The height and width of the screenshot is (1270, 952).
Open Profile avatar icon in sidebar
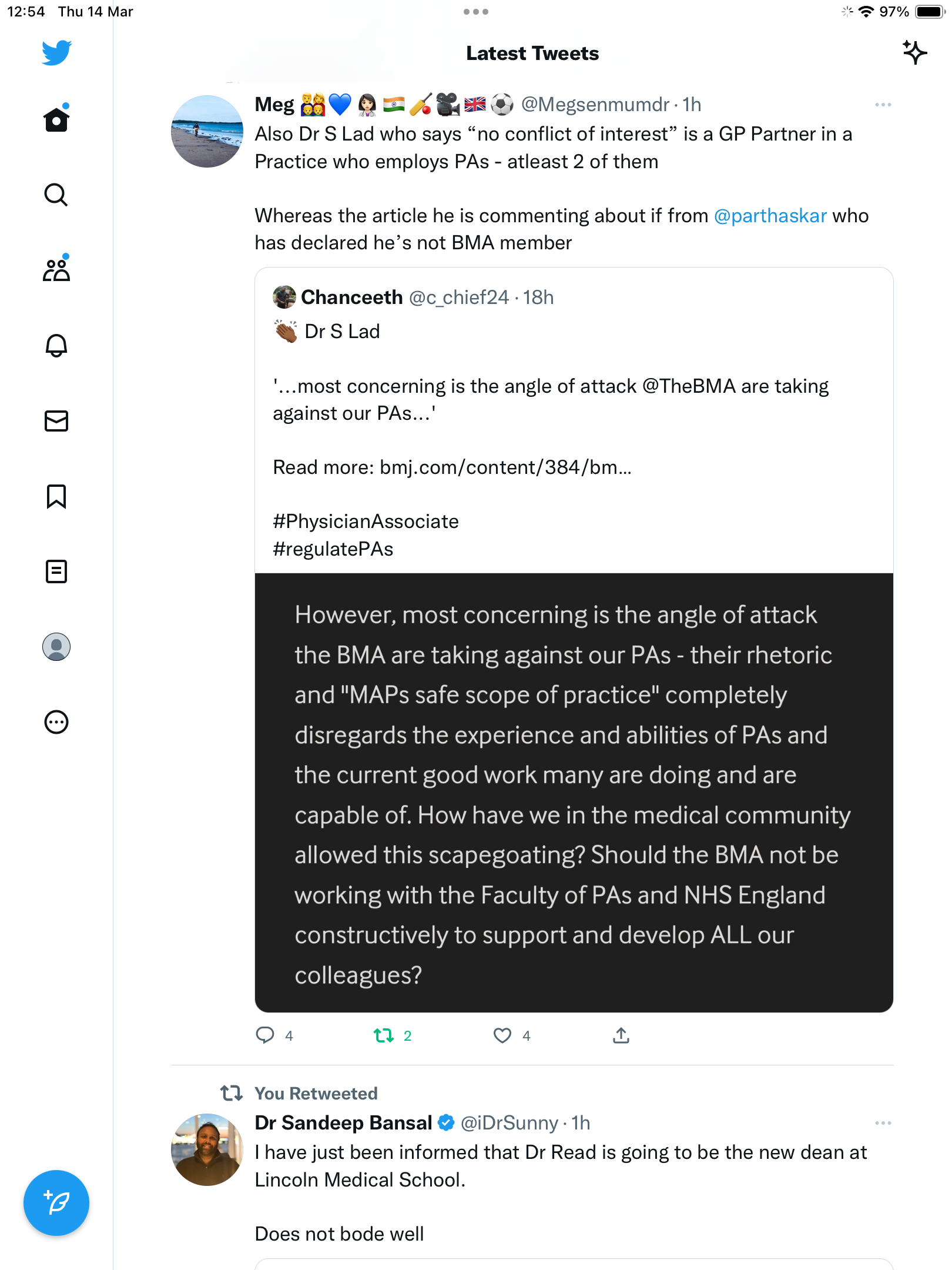click(x=56, y=647)
